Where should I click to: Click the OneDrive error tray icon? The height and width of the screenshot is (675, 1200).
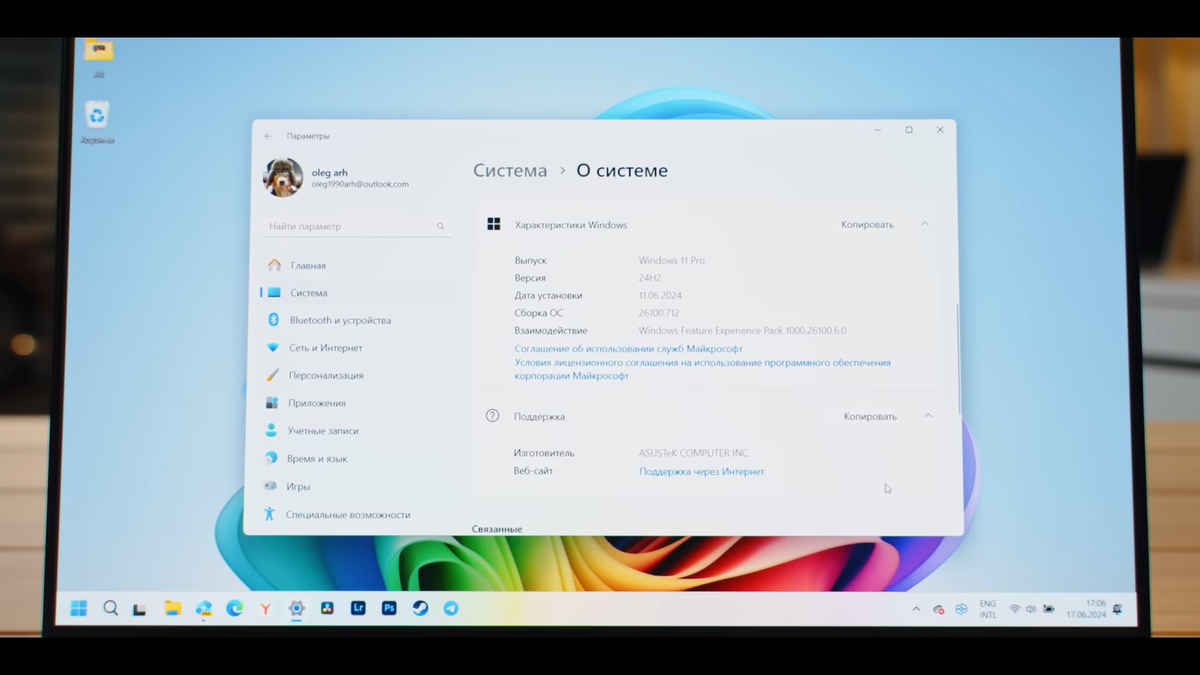[x=938, y=609]
